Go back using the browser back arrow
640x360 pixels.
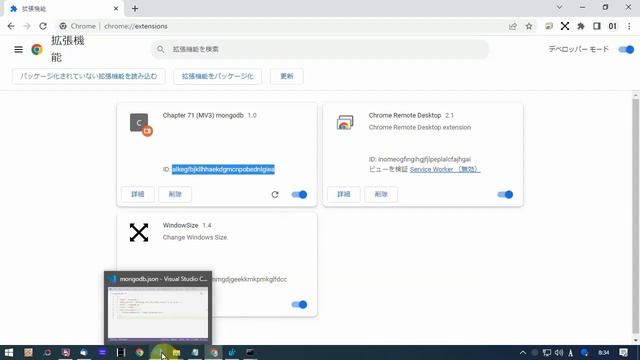tap(11, 26)
